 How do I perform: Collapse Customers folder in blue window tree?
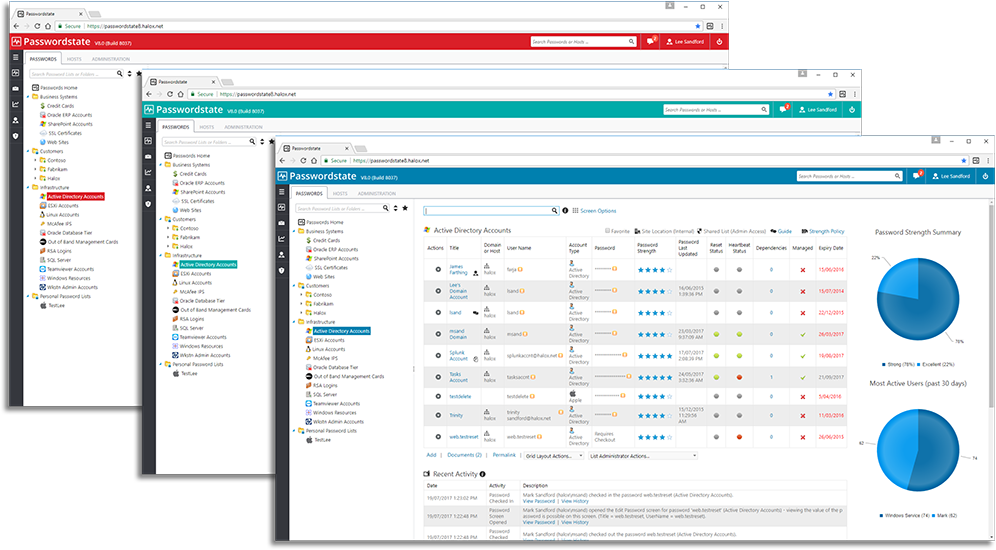coord(294,286)
